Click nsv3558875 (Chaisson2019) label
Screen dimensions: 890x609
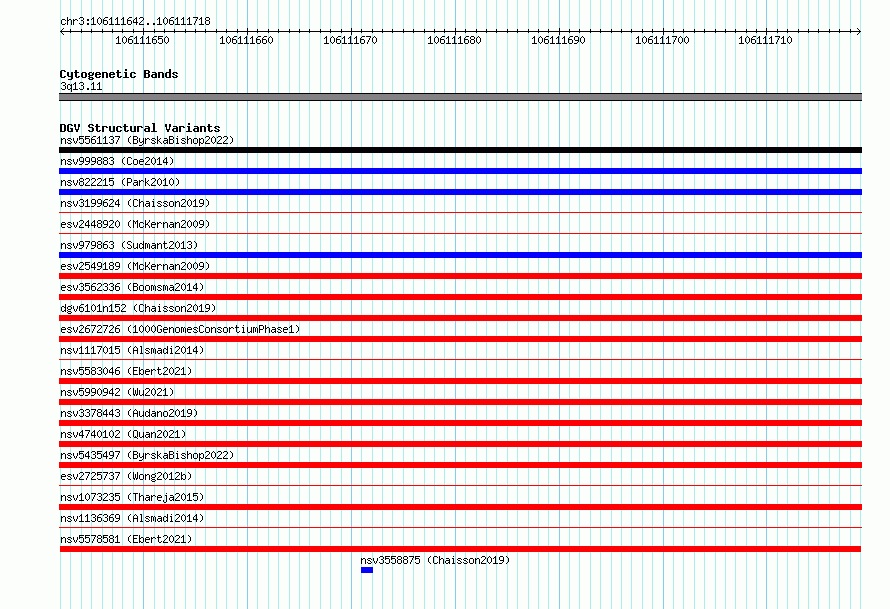pos(435,560)
